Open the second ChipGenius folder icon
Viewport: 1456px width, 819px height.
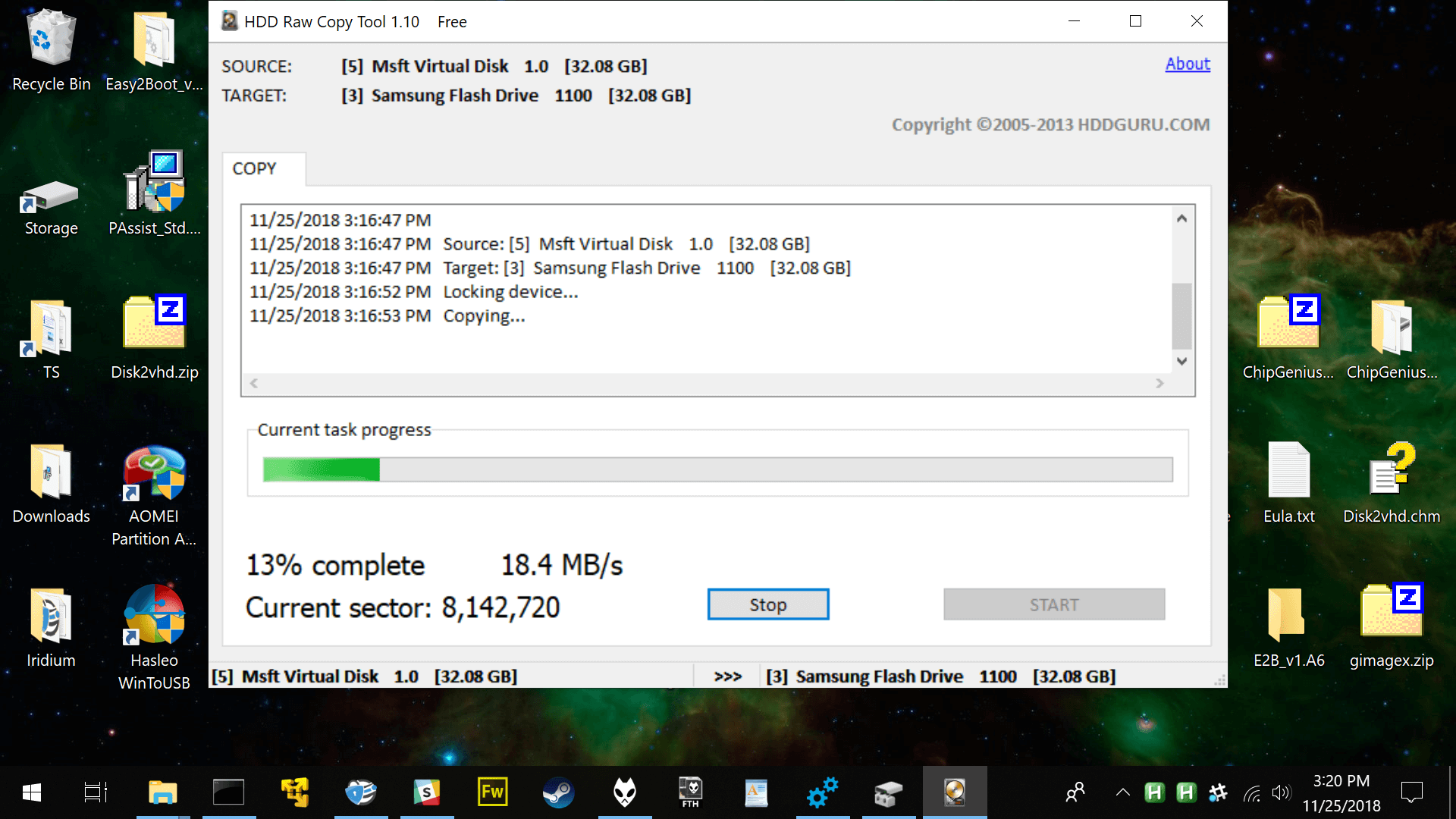pyautogui.click(x=1392, y=337)
